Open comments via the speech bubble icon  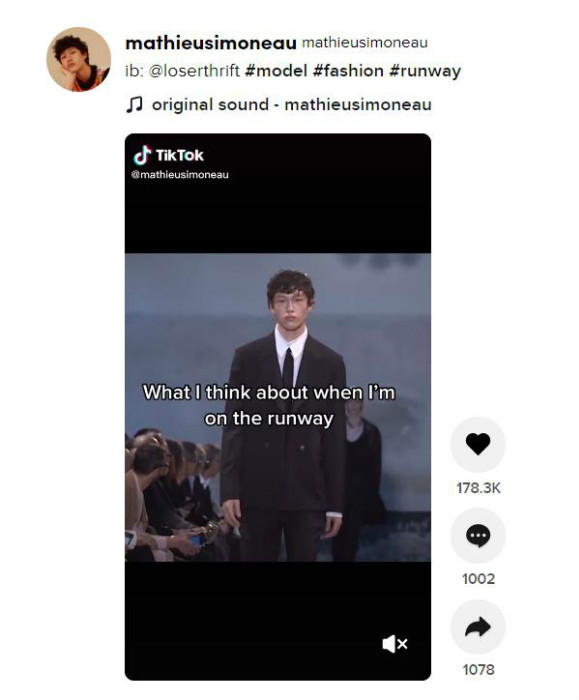coord(478,535)
